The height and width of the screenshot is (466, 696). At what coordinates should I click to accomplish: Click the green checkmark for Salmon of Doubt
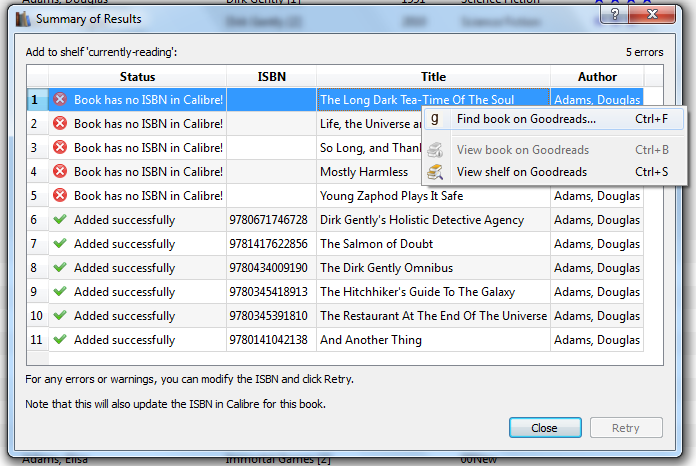(60, 243)
